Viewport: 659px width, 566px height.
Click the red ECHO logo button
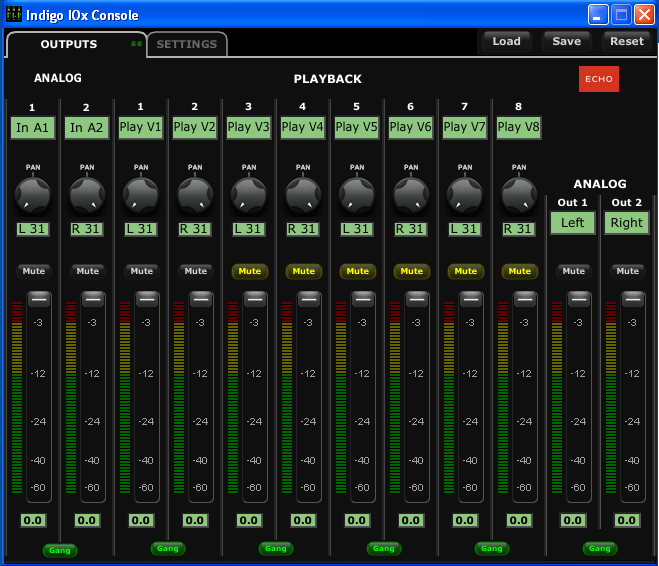[599, 79]
